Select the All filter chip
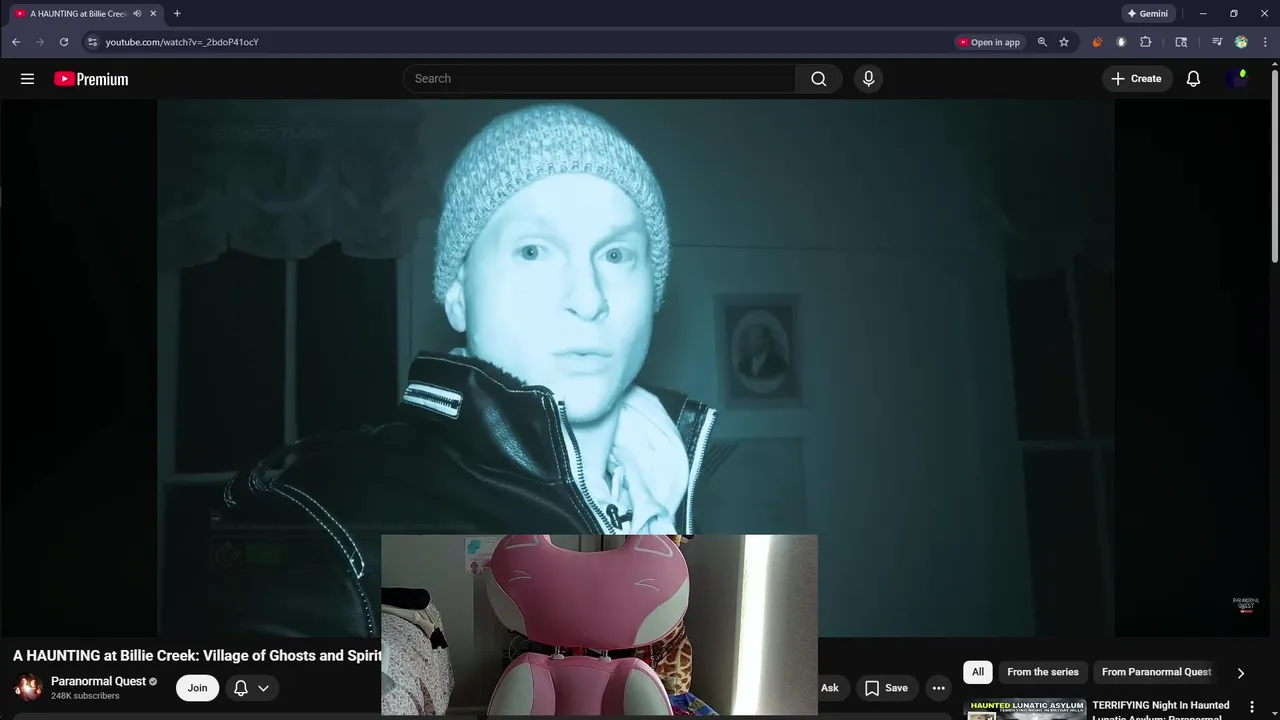 pos(978,672)
